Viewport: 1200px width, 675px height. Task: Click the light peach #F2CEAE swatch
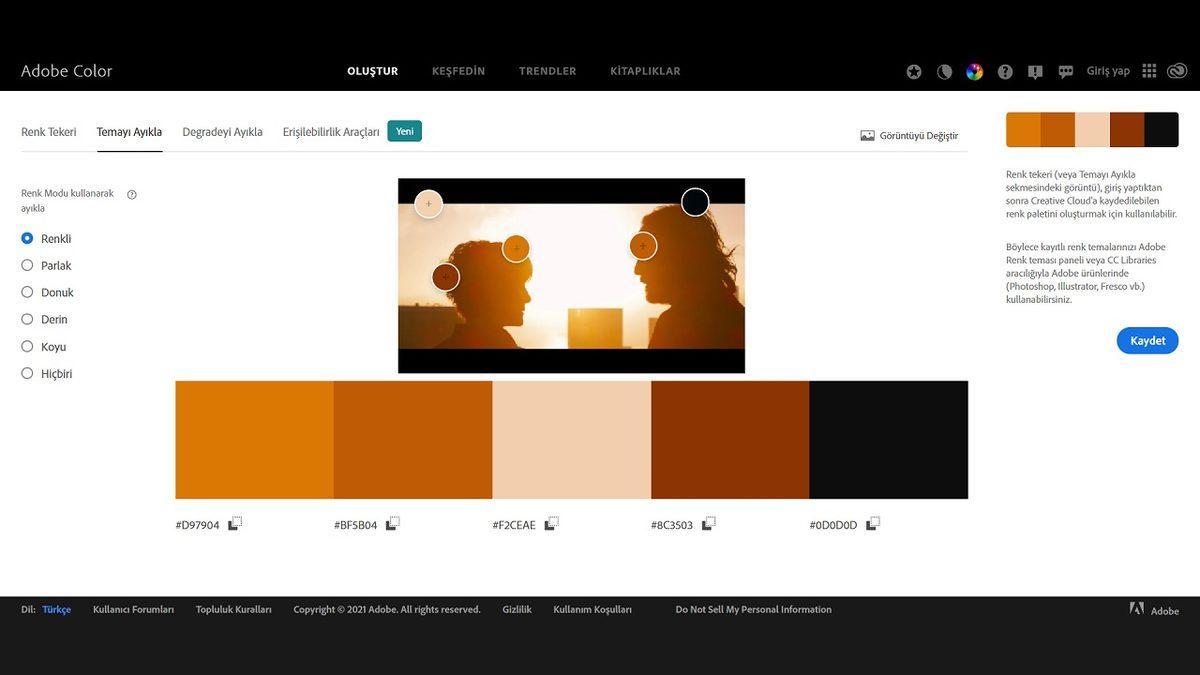click(x=571, y=439)
